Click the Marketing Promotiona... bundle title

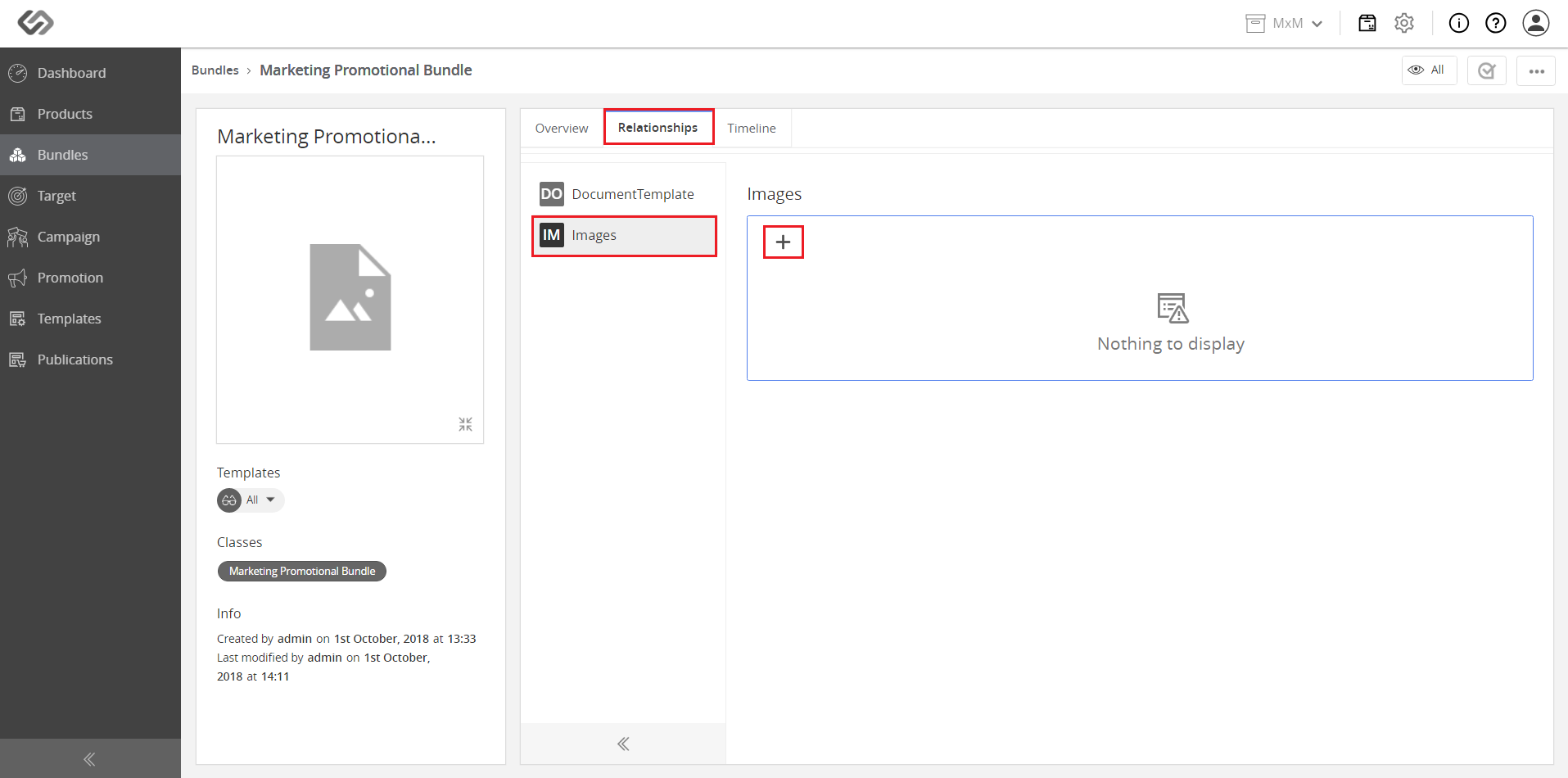click(327, 137)
